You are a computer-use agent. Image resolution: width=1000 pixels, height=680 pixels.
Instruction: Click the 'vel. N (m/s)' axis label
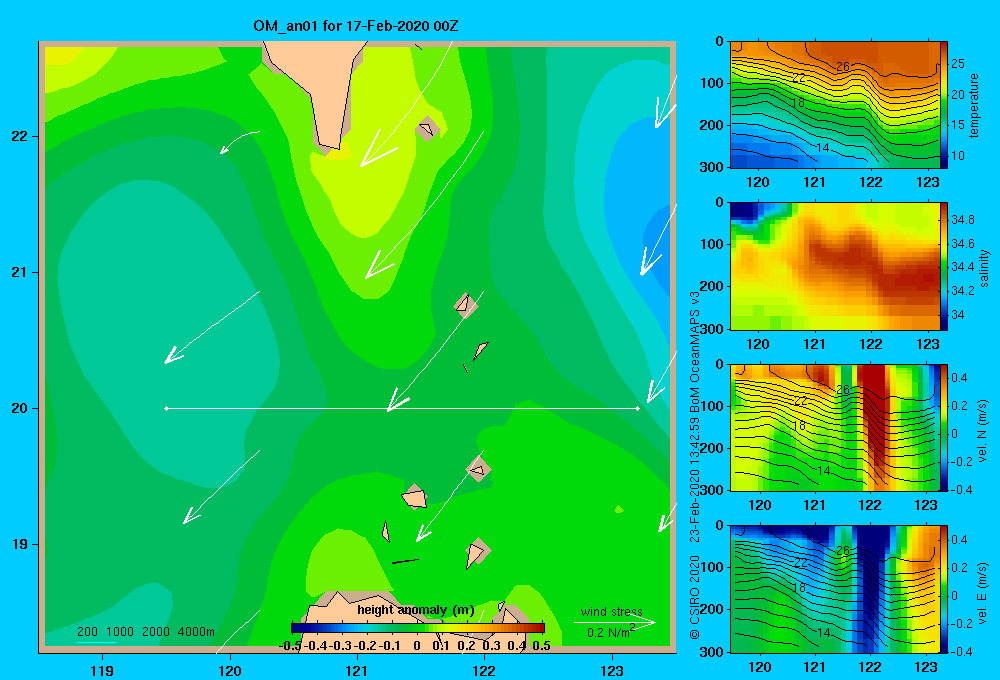(x=982, y=431)
